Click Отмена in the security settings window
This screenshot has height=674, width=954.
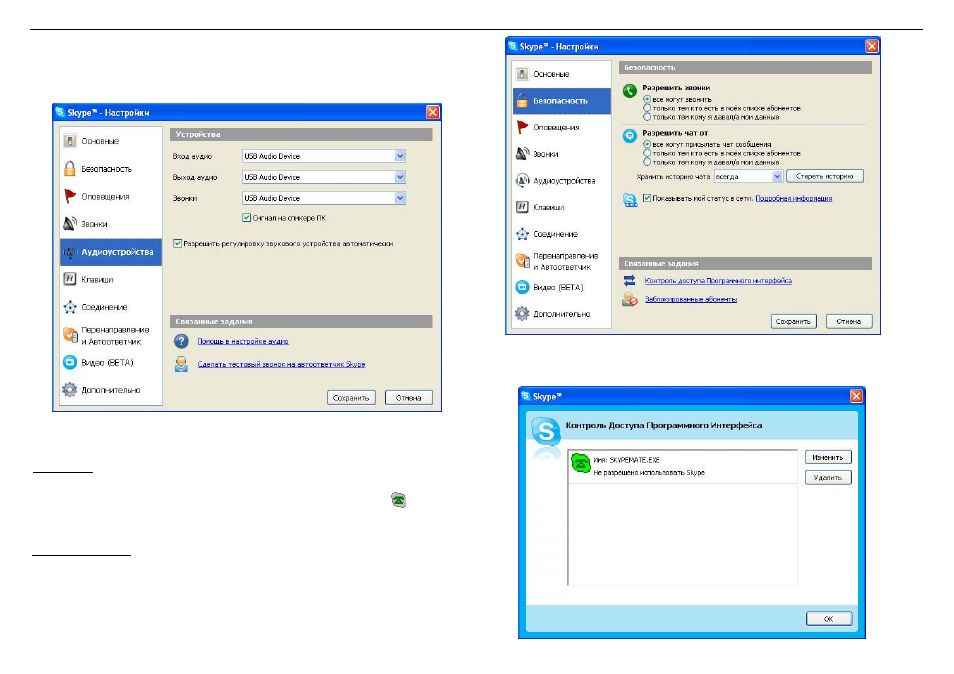pos(849,321)
